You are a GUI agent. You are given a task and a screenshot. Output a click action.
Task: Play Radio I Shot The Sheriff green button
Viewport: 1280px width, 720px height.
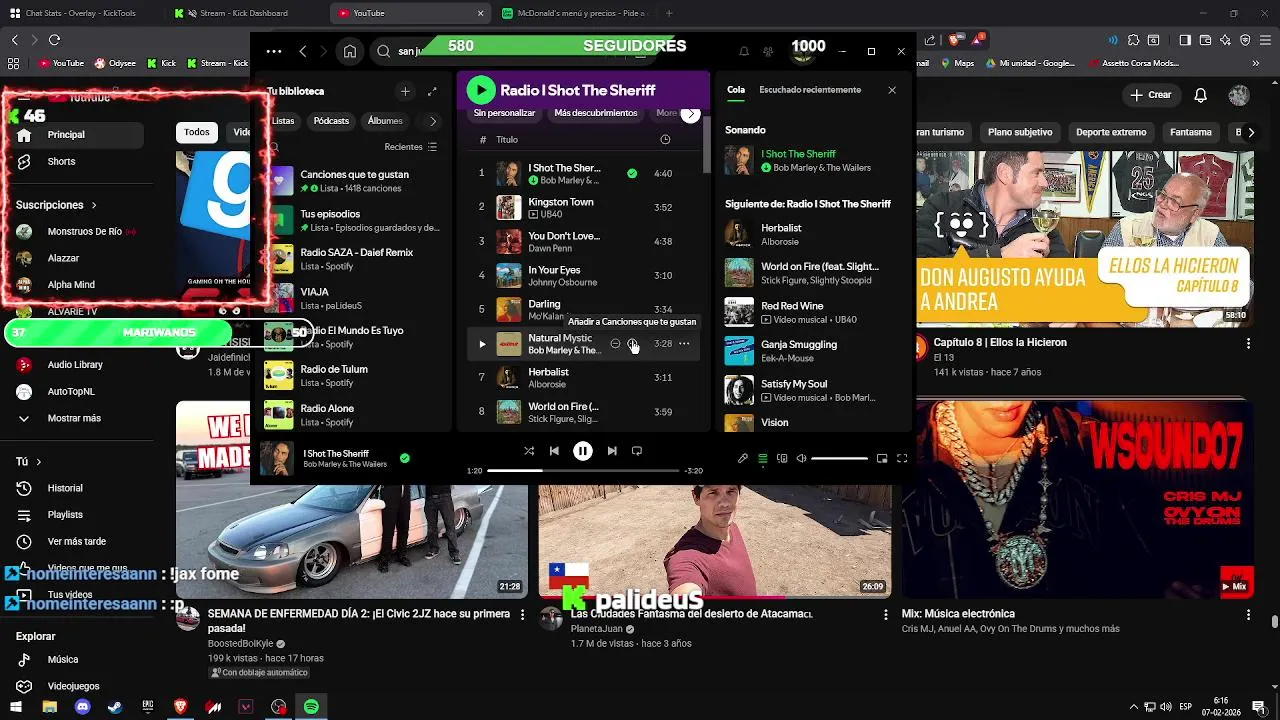481,90
